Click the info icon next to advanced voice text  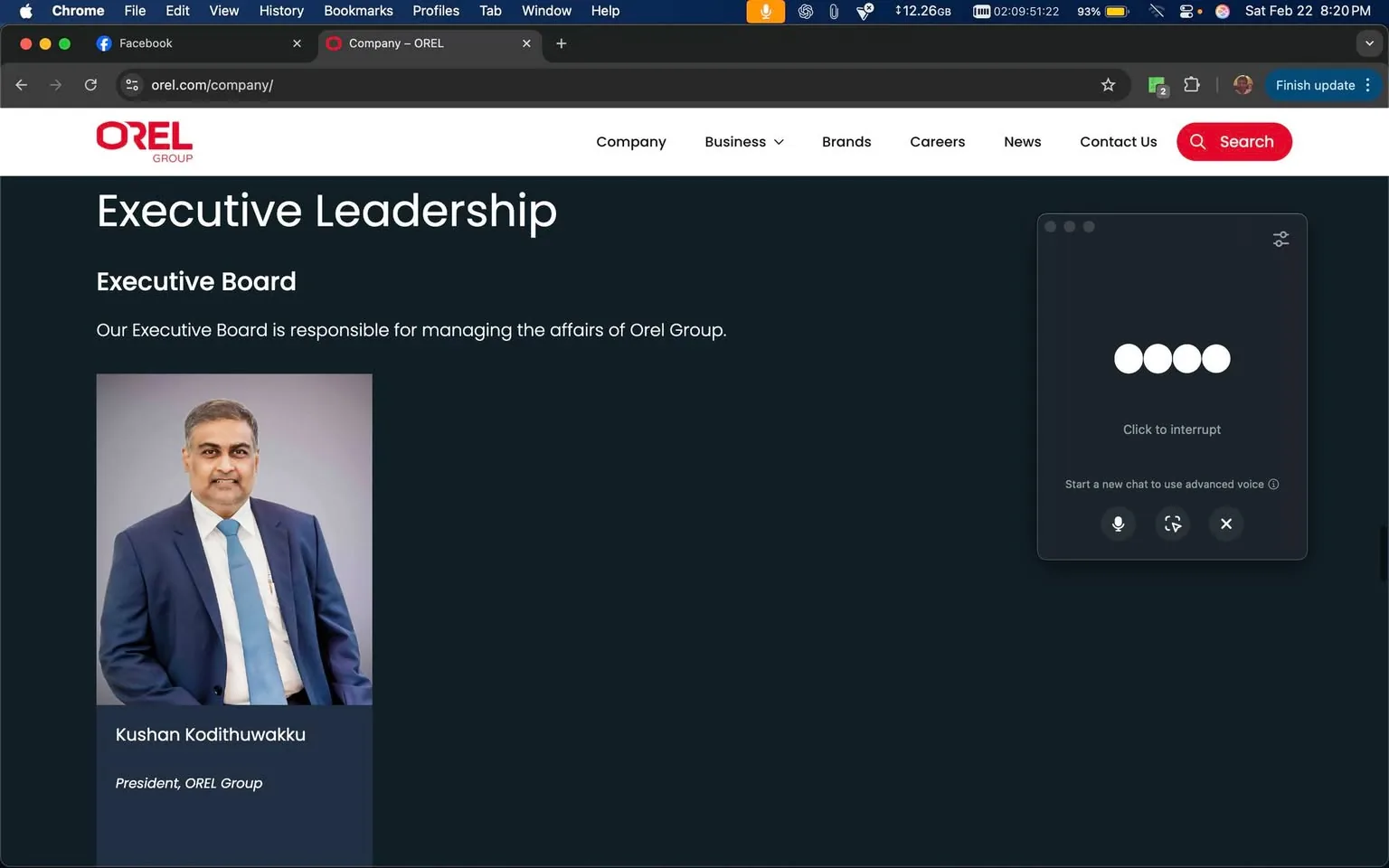pos(1273,484)
